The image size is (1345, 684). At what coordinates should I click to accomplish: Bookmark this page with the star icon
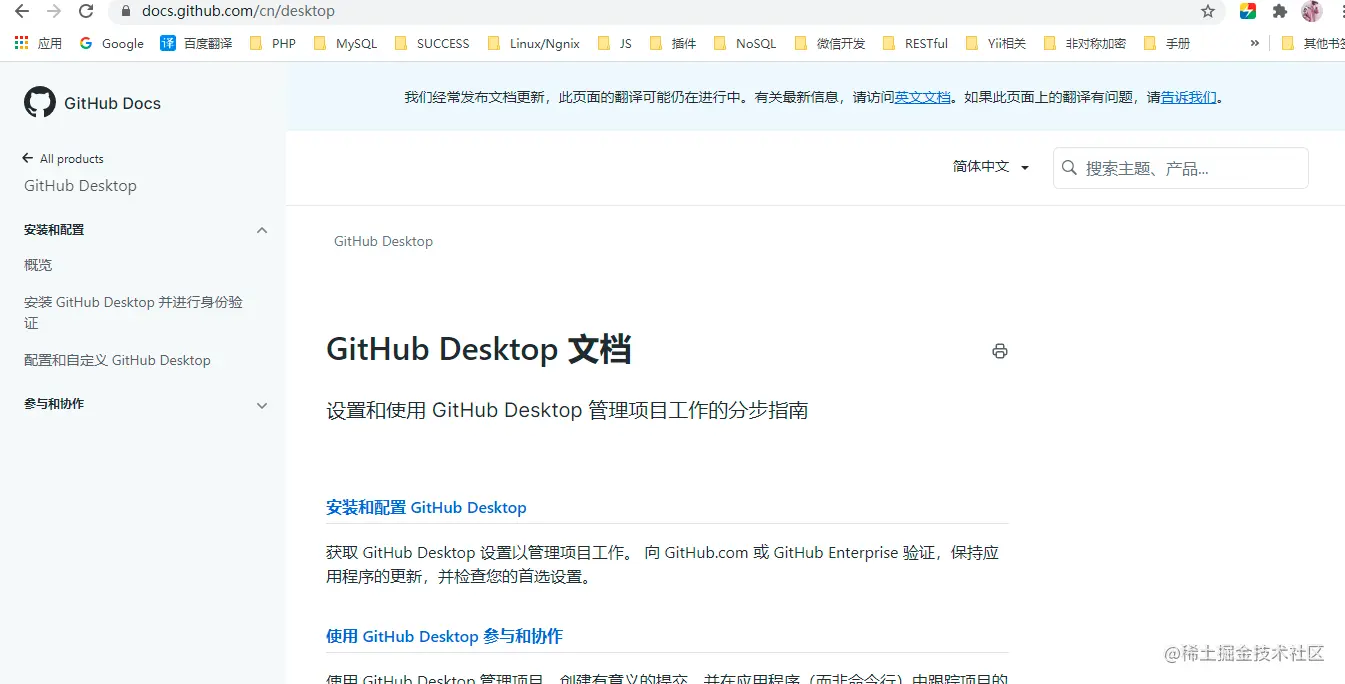tap(1208, 11)
